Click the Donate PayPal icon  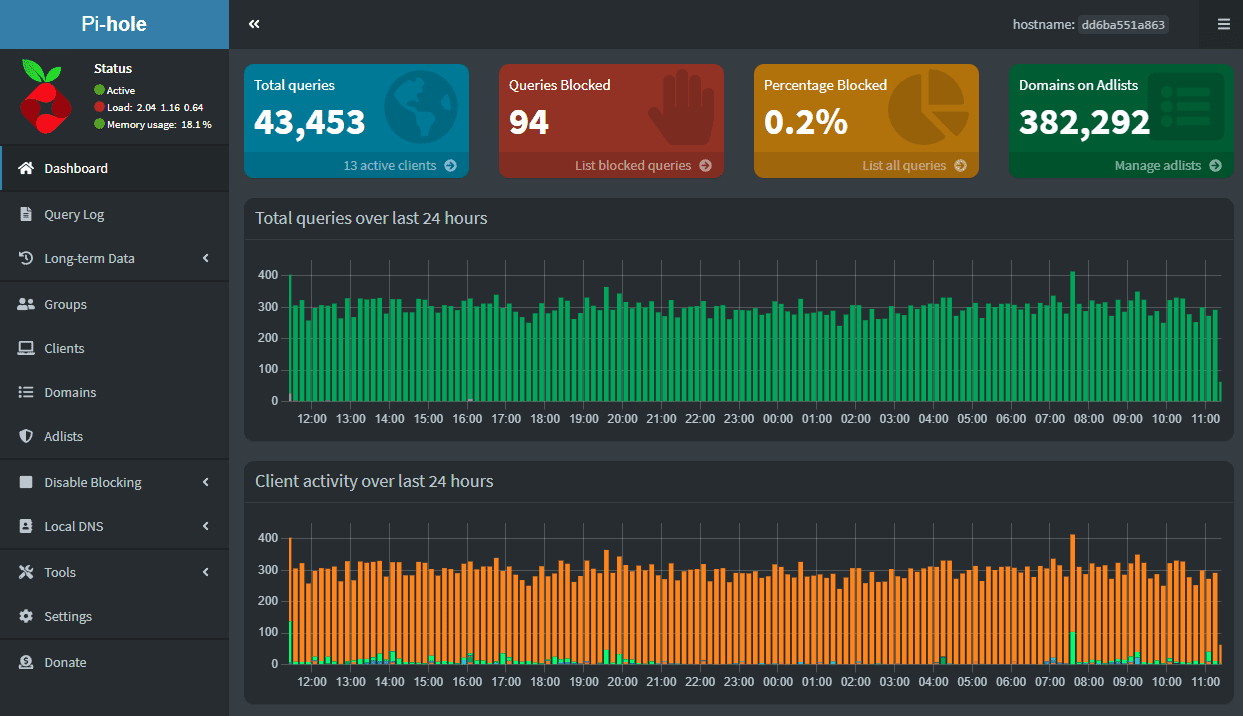(x=26, y=662)
